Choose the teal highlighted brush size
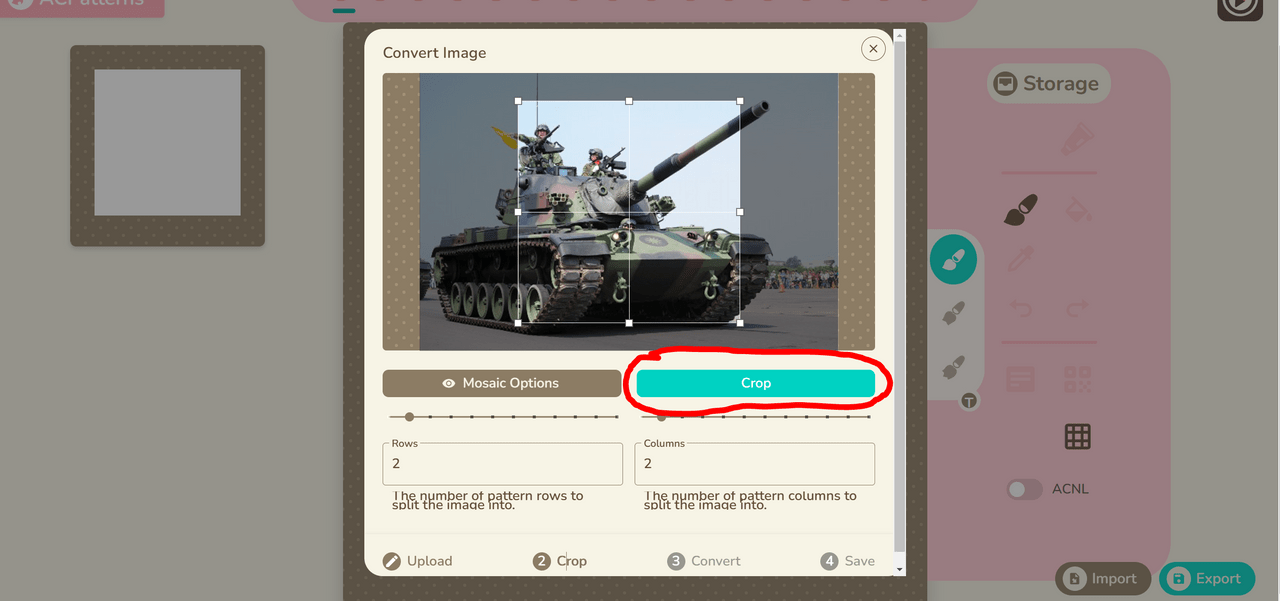This screenshot has width=1280, height=601. point(953,261)
